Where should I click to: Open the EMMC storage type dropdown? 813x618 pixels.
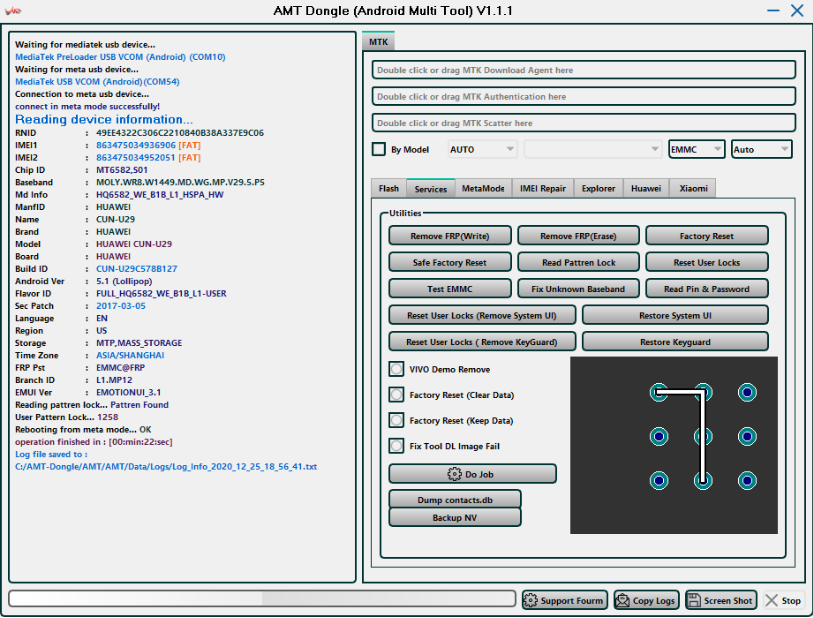[x=696, y=149]
